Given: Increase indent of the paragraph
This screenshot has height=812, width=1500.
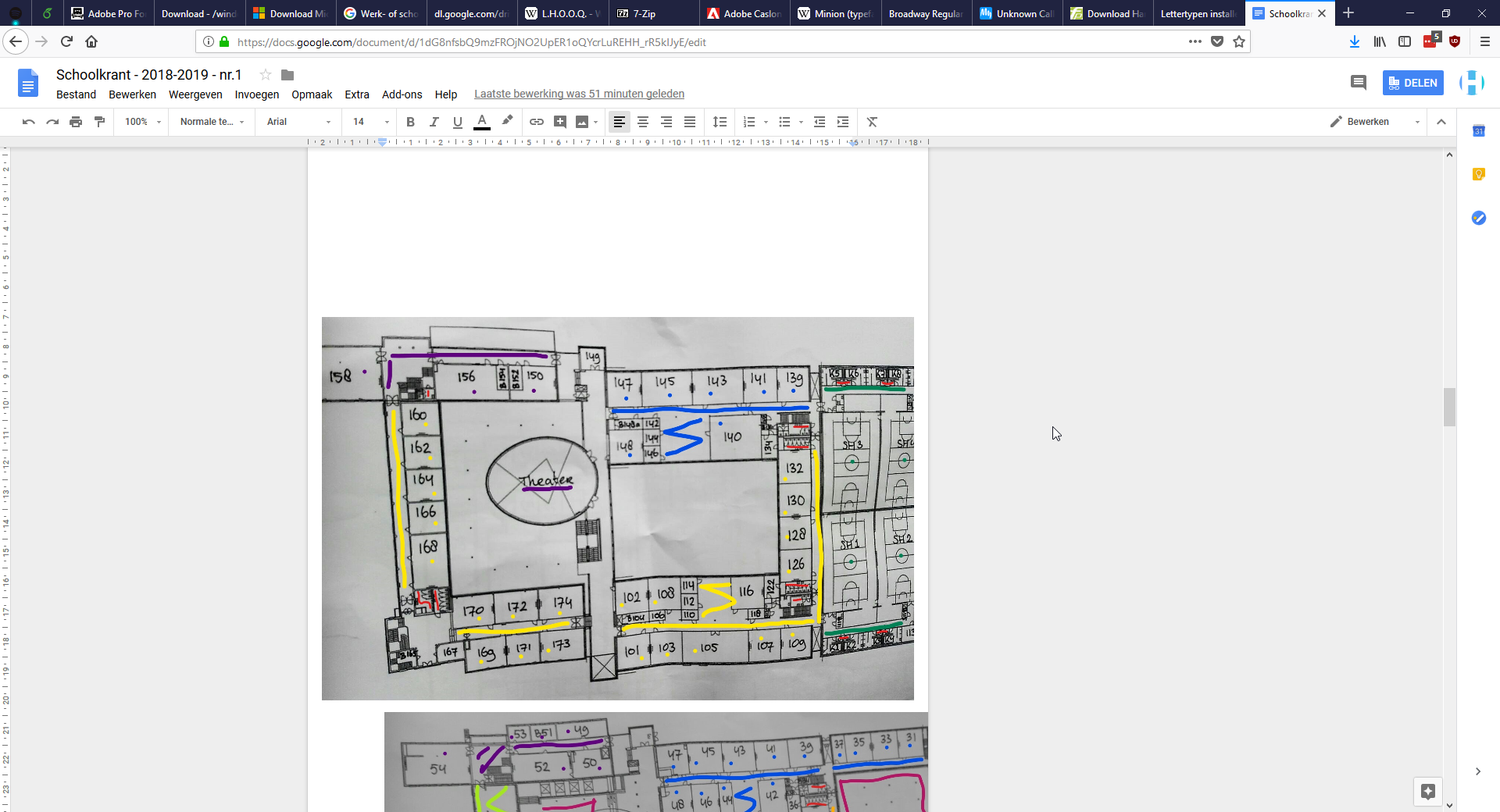Looking at the screenshot, I should [843, 122].
